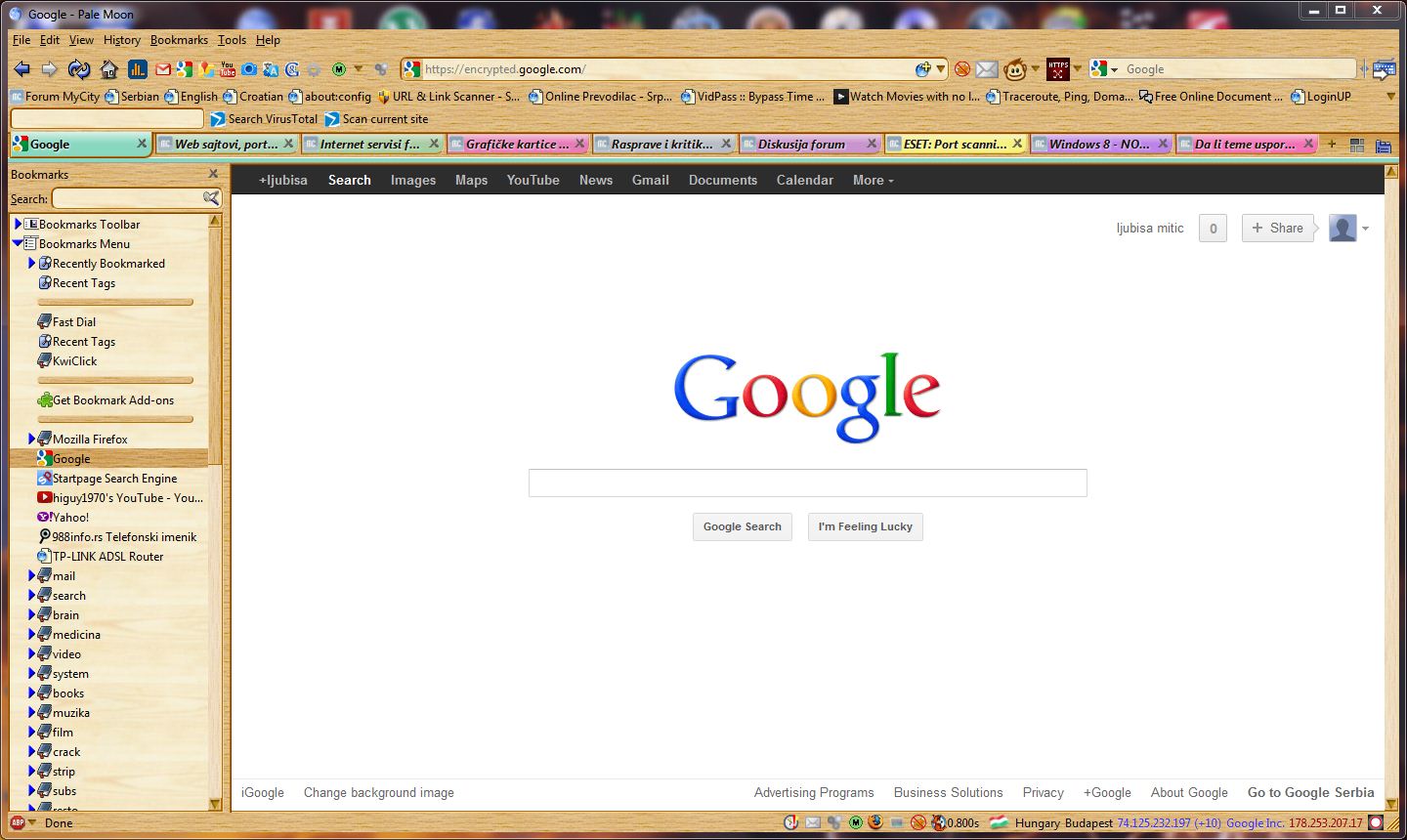The width and height of the screenshot is (1407, 840).
Task: Expand the Recently Bookmarked folder
Action: tap(31, 263)
